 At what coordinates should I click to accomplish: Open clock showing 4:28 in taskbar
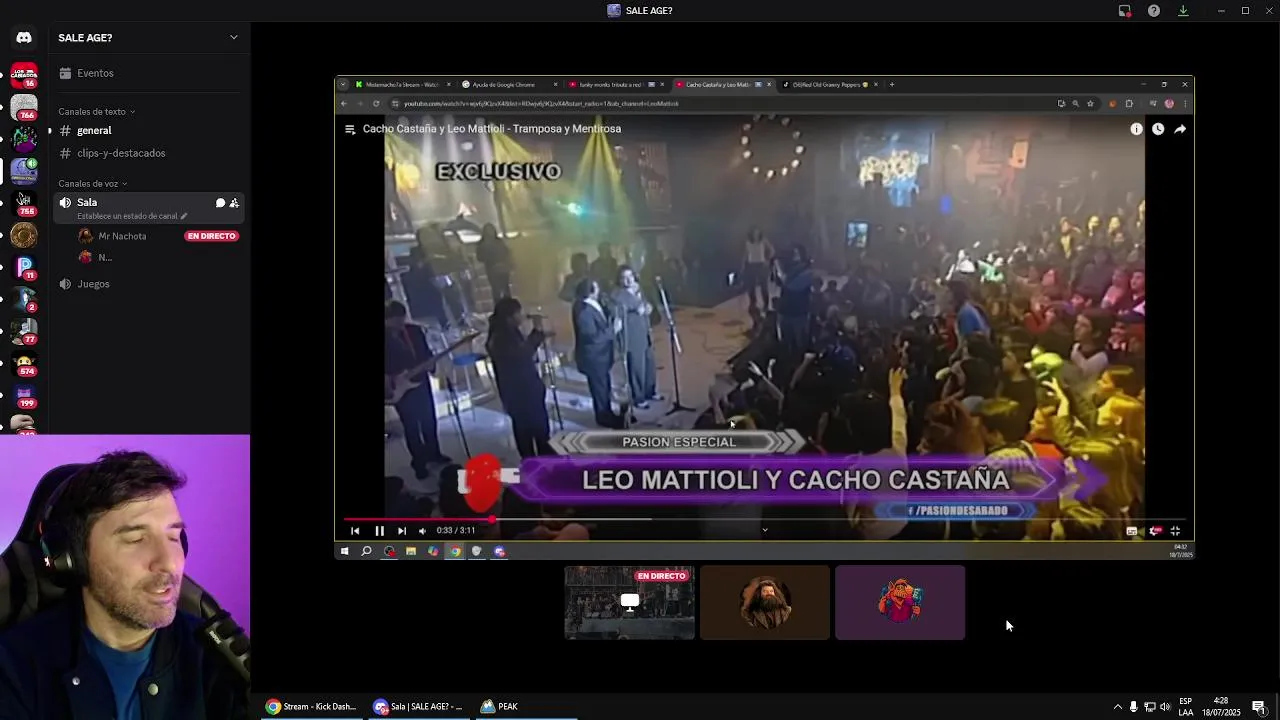pos(1221,707)
